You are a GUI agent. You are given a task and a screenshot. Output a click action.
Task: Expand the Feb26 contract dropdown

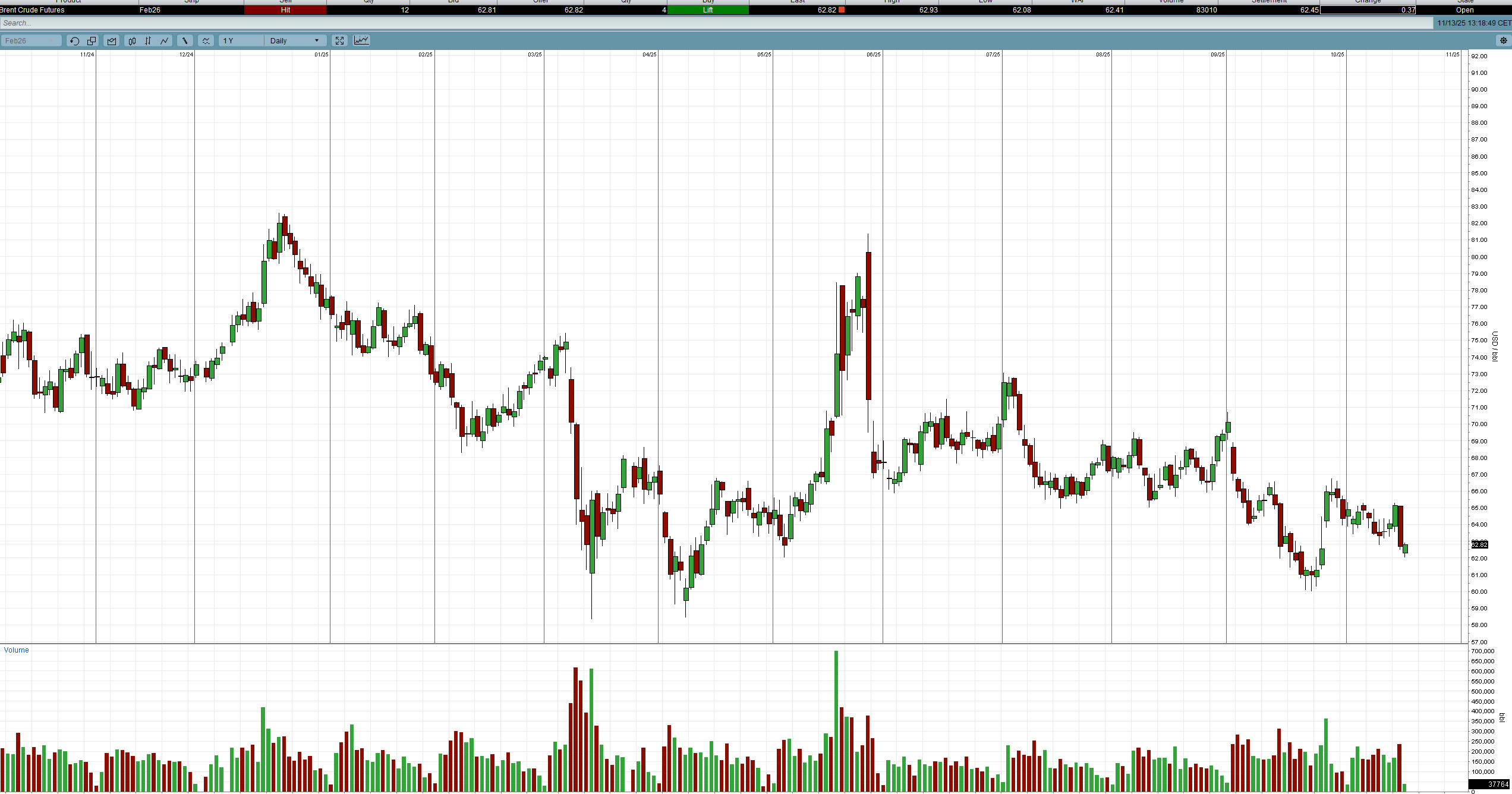coord(31,41)
